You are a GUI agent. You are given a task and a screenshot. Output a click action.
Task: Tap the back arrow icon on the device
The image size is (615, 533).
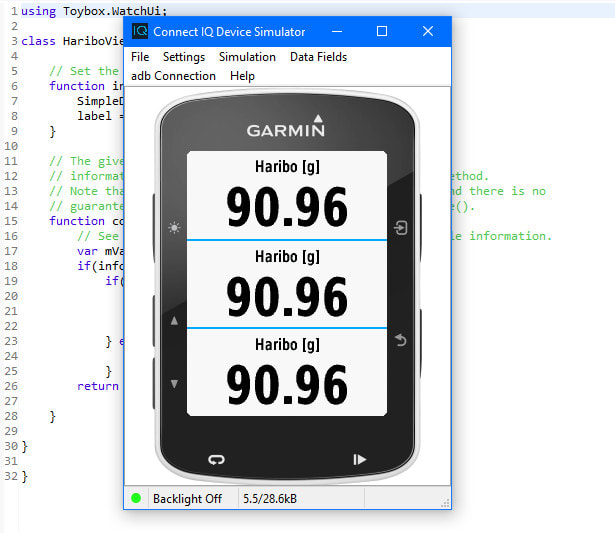click(x=400, y=340)
